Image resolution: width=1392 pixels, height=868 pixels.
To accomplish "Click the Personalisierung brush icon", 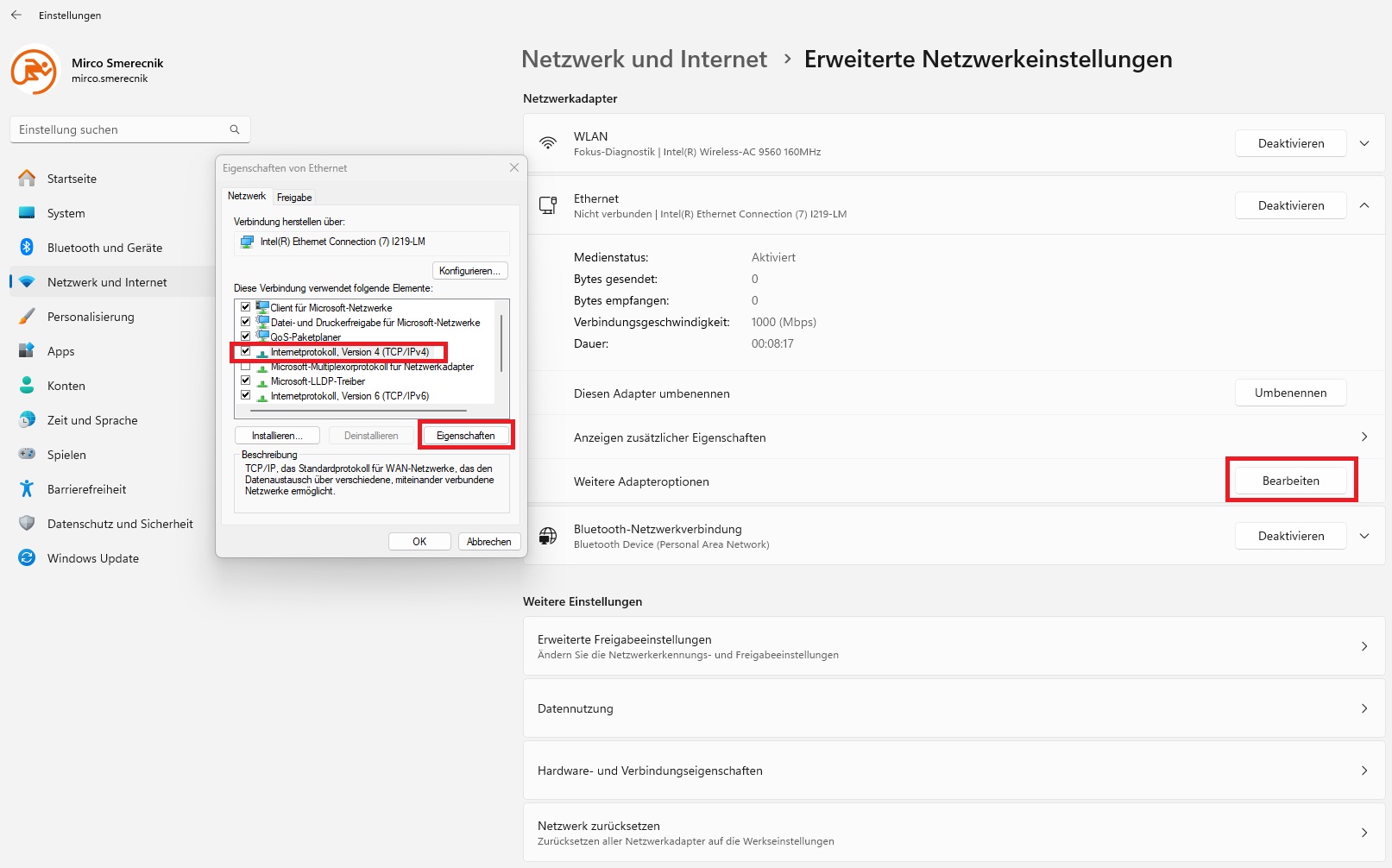I will coord(27,317).
